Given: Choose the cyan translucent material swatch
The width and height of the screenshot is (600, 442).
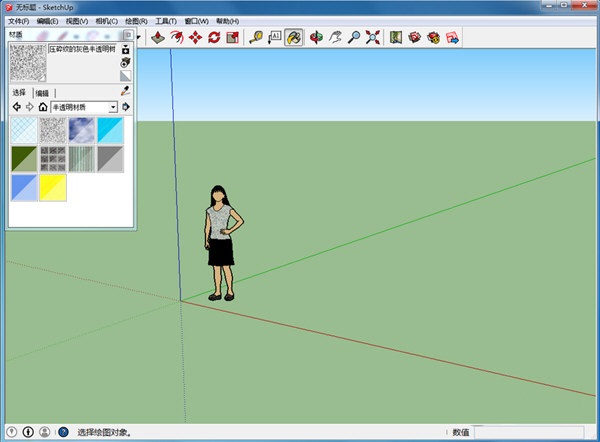Looking at the screenshot, I should [x=110, y=130].
